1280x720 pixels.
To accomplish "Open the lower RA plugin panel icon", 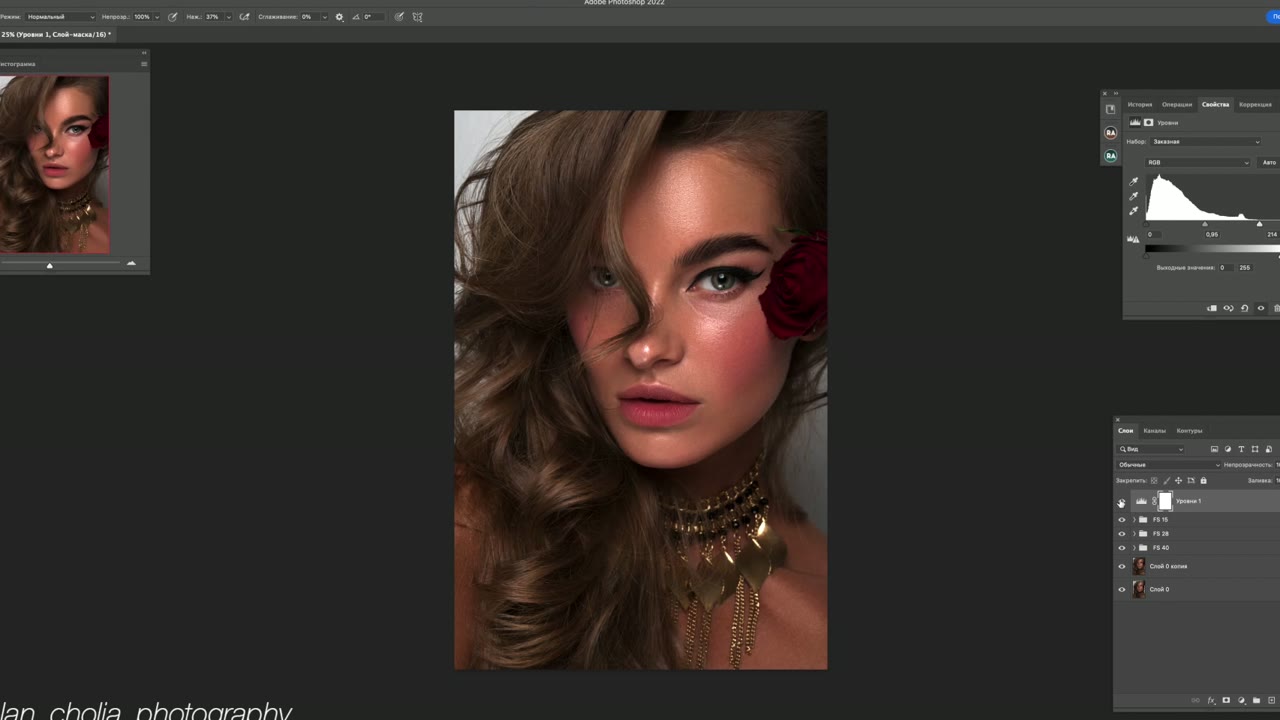I will click(x=1111, y=156).
